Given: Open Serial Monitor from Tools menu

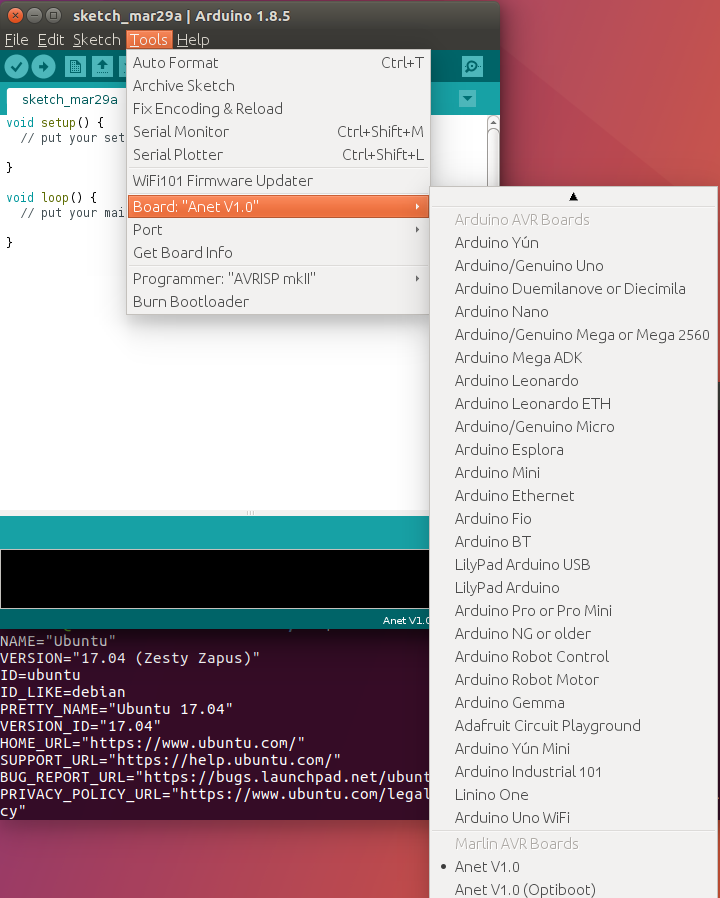Looking at the screenshot, I should click(x=278, y=131).
